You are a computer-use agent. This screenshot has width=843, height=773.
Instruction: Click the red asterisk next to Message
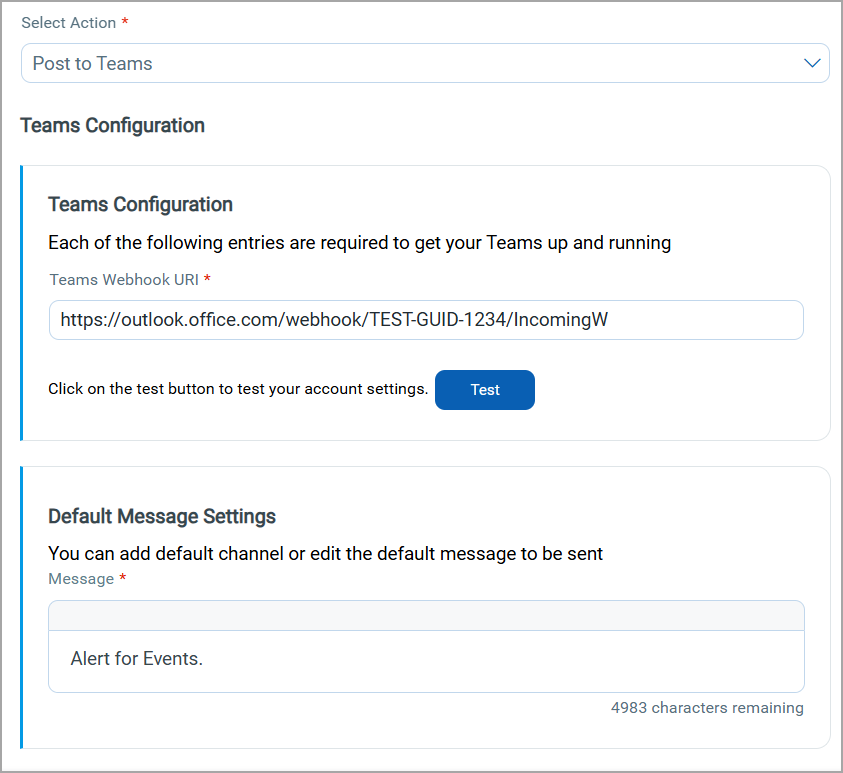pos(122,579)
